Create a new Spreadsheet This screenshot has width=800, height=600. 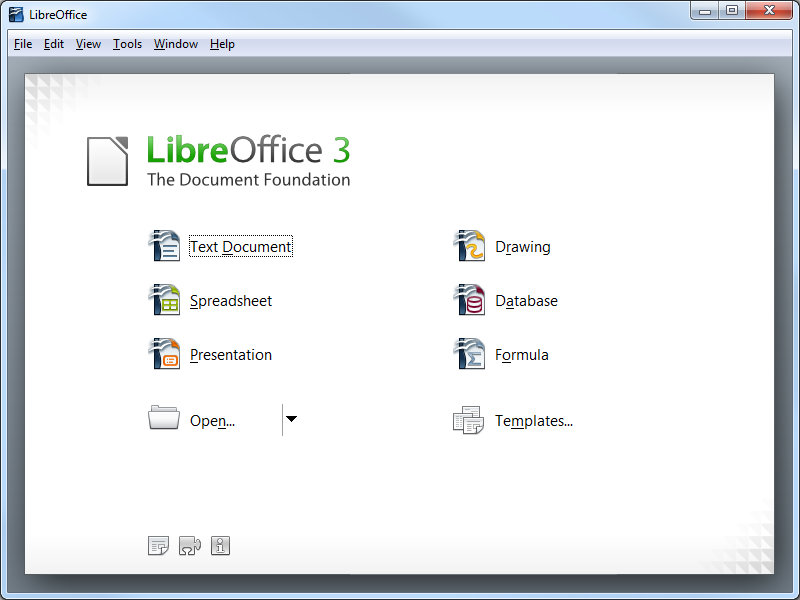pos(231,301)
